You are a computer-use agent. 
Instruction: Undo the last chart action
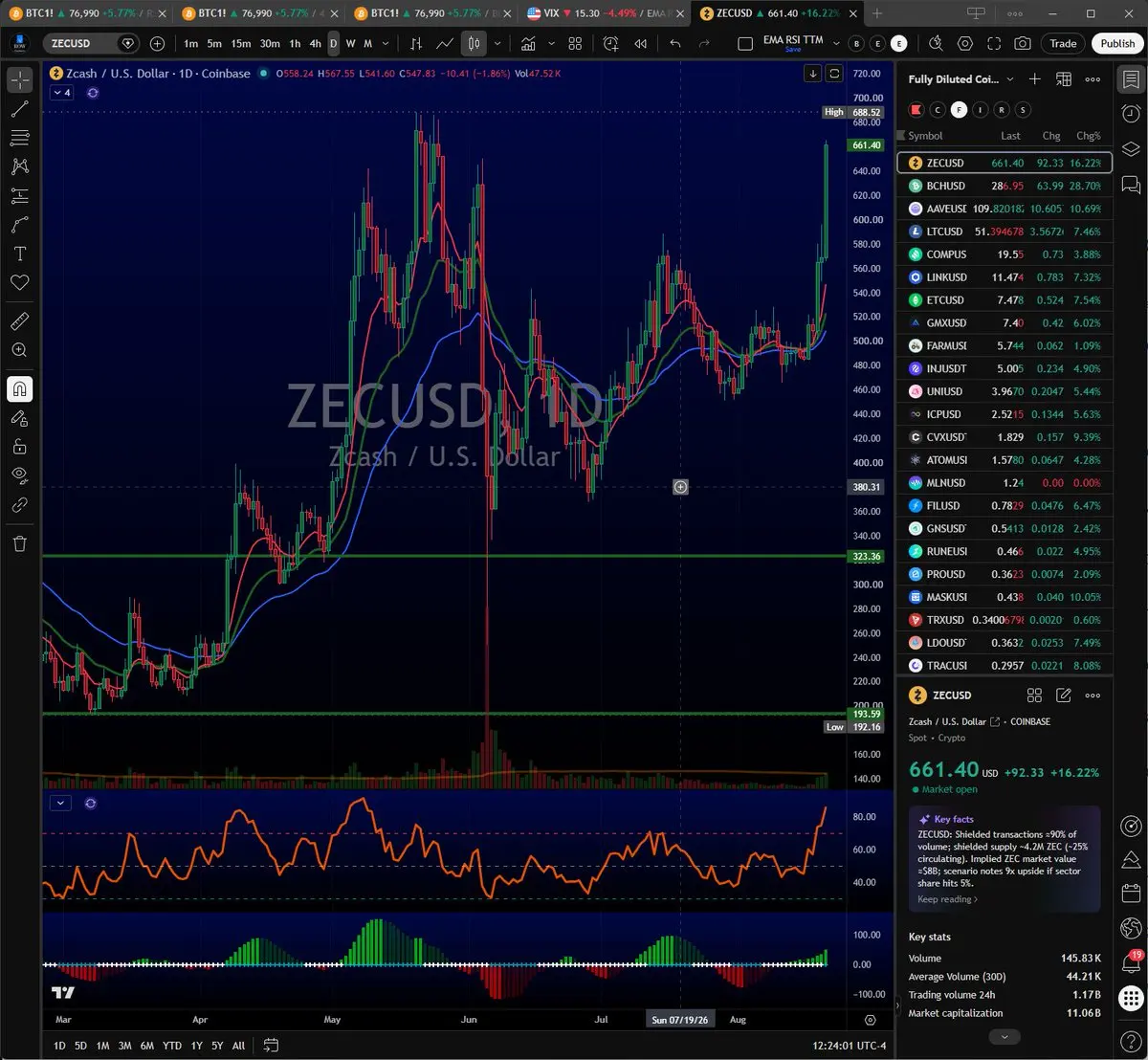point(675,44)
